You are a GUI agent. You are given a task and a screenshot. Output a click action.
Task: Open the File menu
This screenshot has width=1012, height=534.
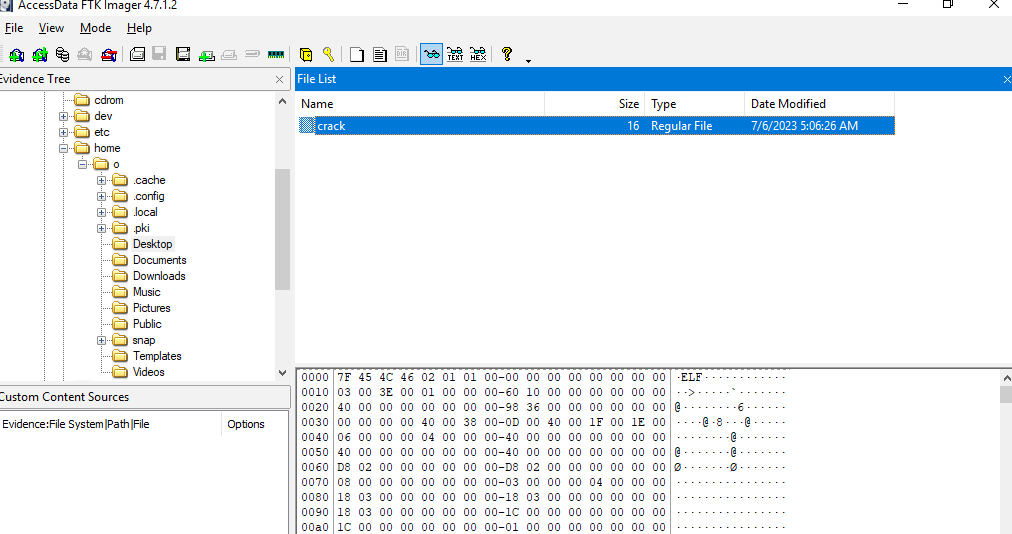pos(14,28)
